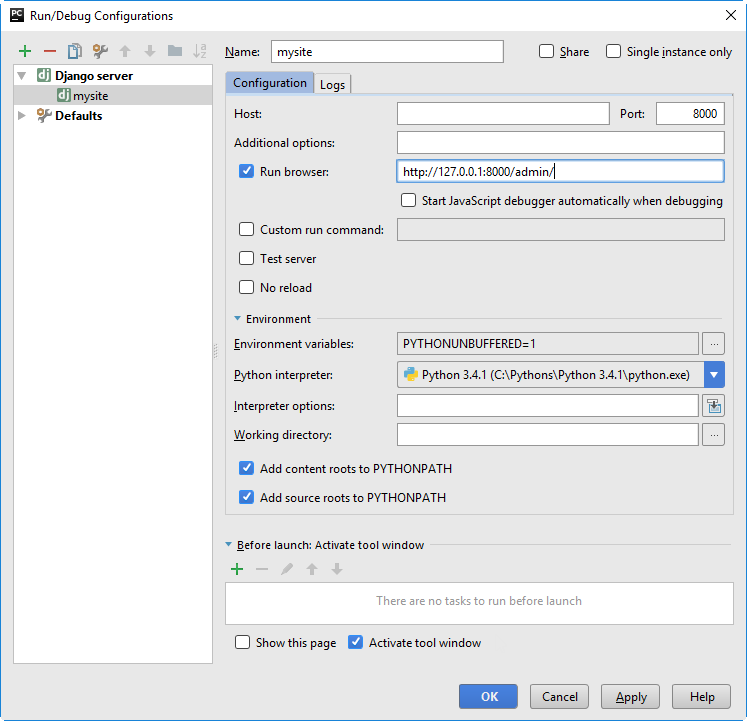Move the before-launch task up
The height and width of the screenshot is (721, 747).
pos(312,569)
